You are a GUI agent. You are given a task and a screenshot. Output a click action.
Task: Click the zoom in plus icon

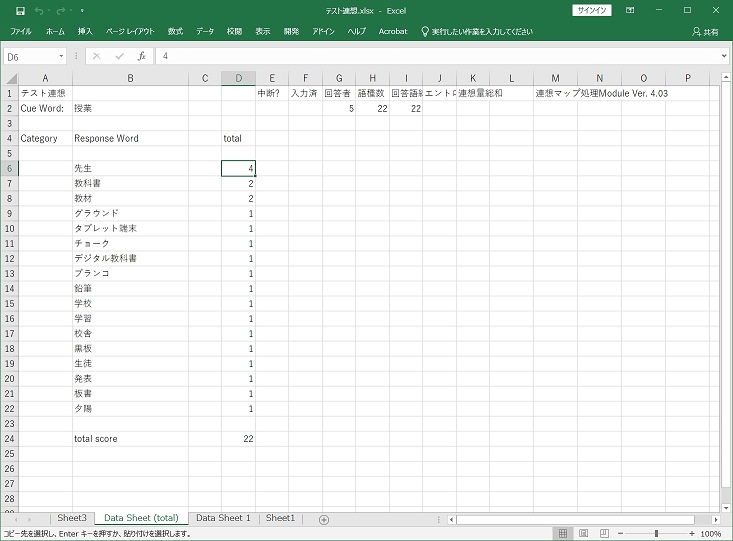point(691,534)
